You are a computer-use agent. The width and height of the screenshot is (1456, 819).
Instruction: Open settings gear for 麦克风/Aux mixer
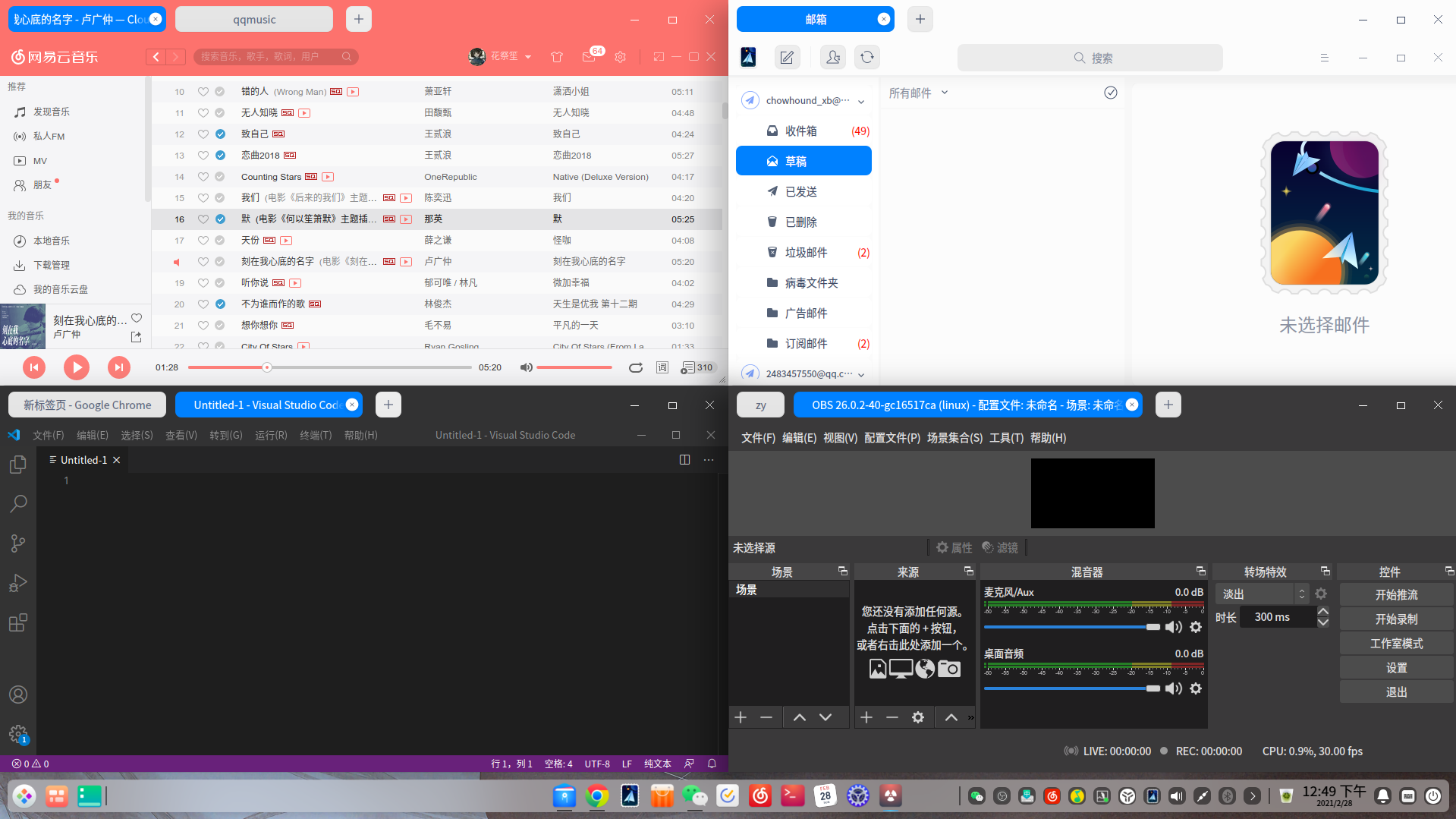tap(1196, 627)
